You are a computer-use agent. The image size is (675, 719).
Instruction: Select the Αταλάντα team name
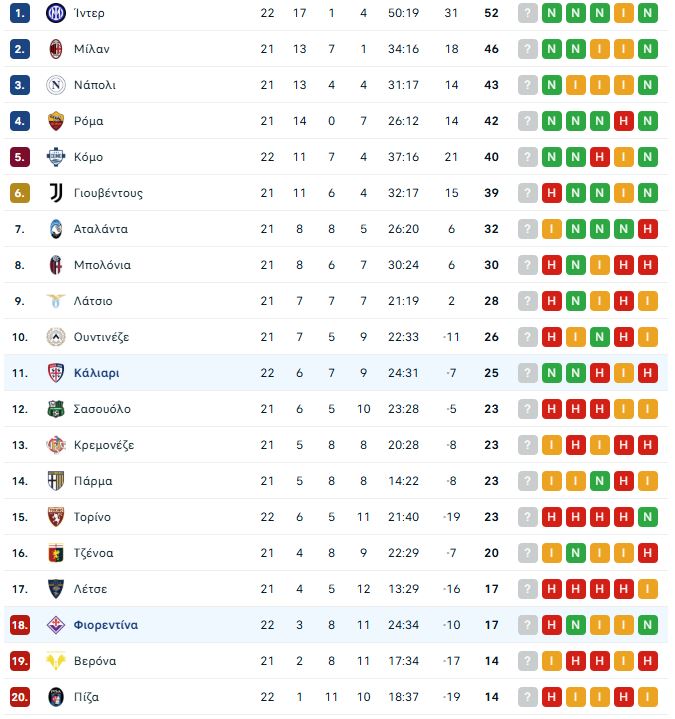(x=100, y=229)
